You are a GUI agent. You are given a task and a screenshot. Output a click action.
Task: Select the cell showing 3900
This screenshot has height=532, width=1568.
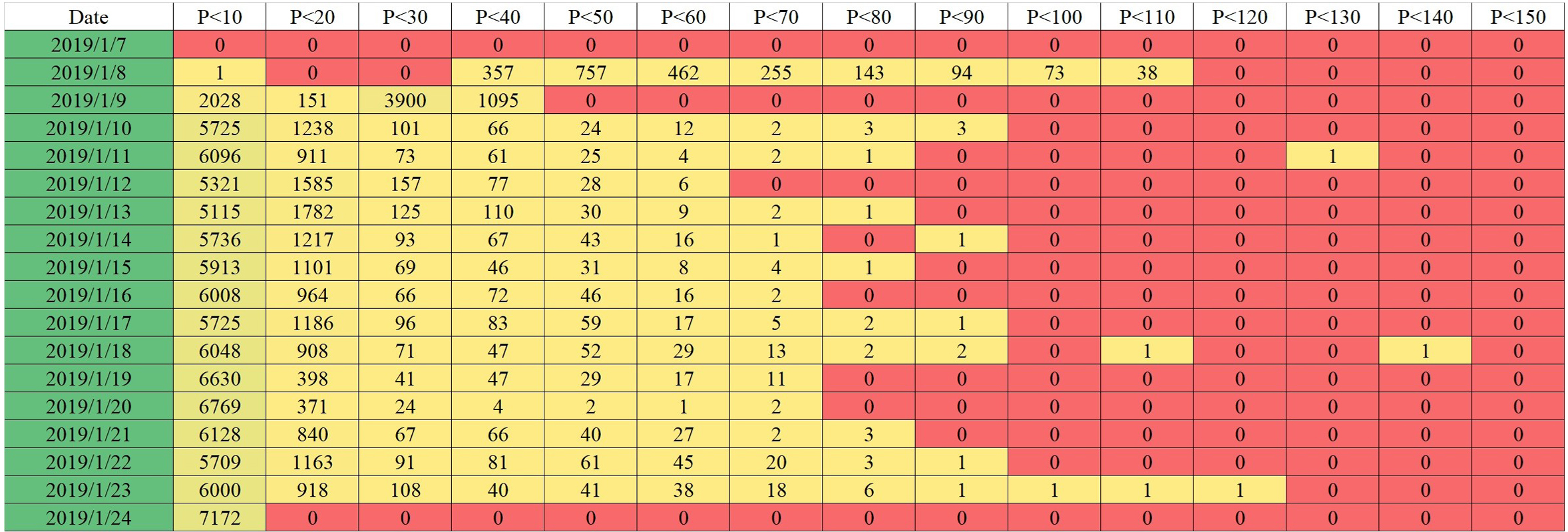click(405, 101)
